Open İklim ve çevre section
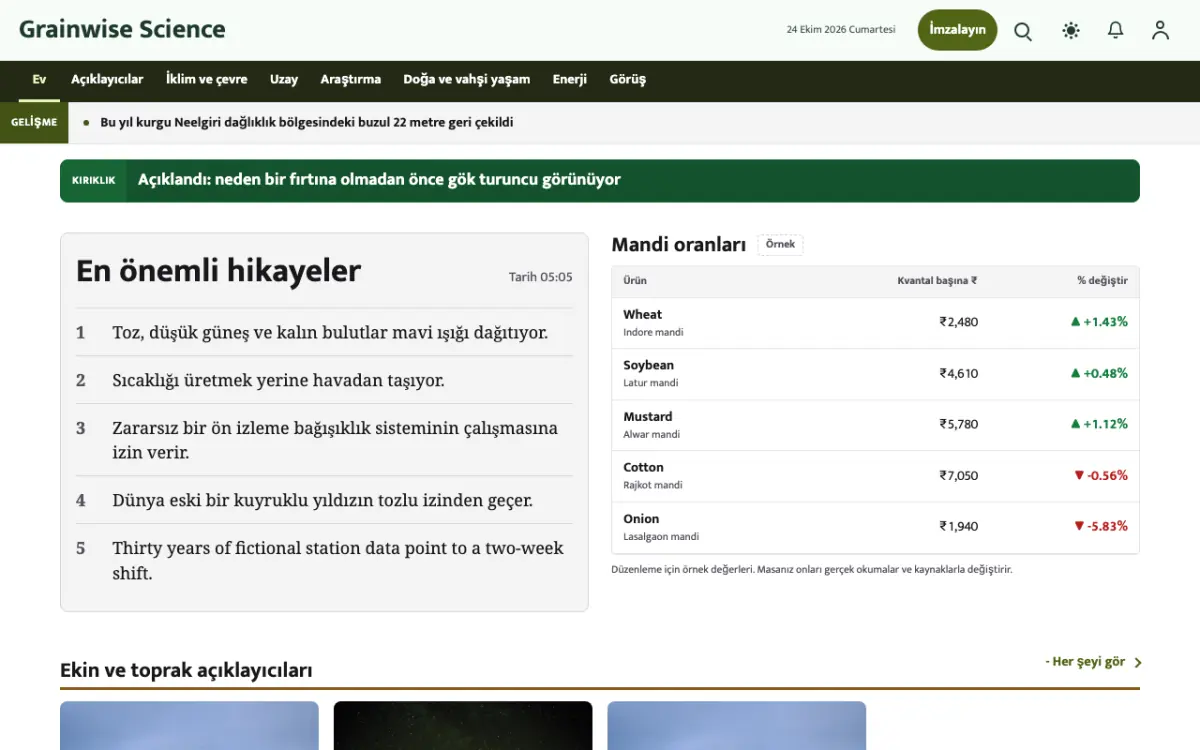This screenshot has height=750, width=1200. (x=206, y=80)
